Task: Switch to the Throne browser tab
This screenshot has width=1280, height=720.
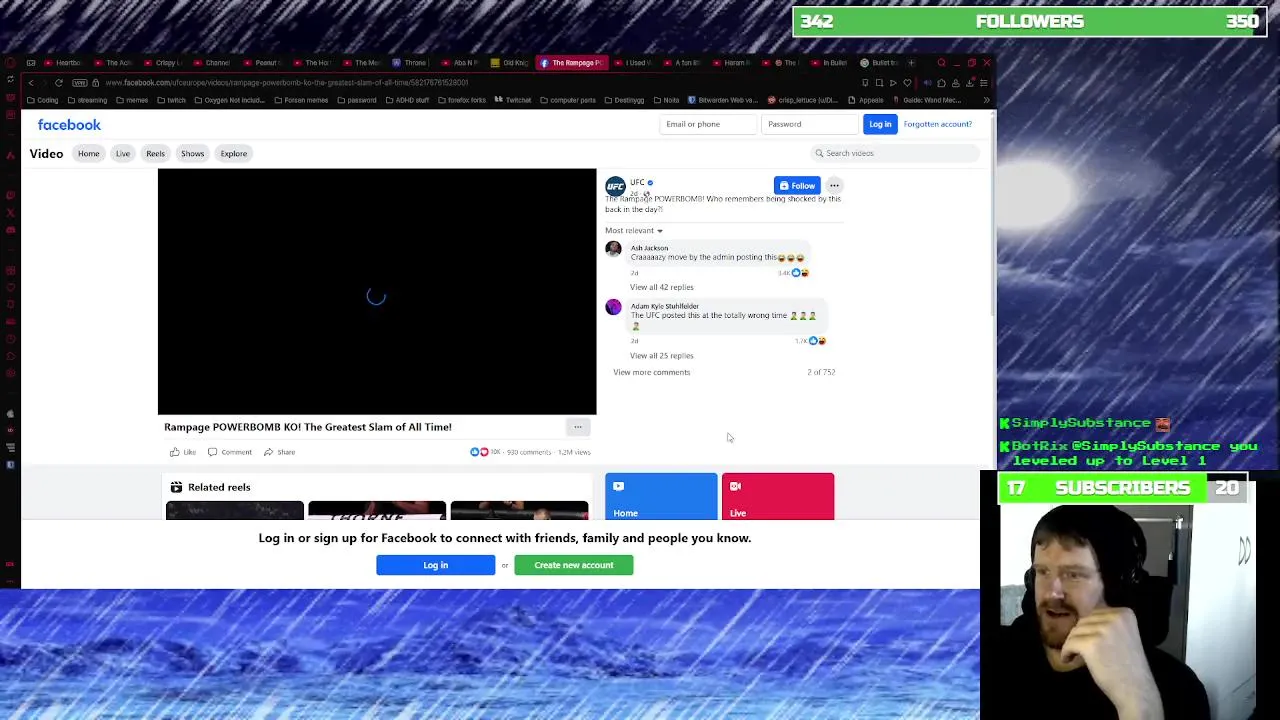Action: (x=410, y=63)
